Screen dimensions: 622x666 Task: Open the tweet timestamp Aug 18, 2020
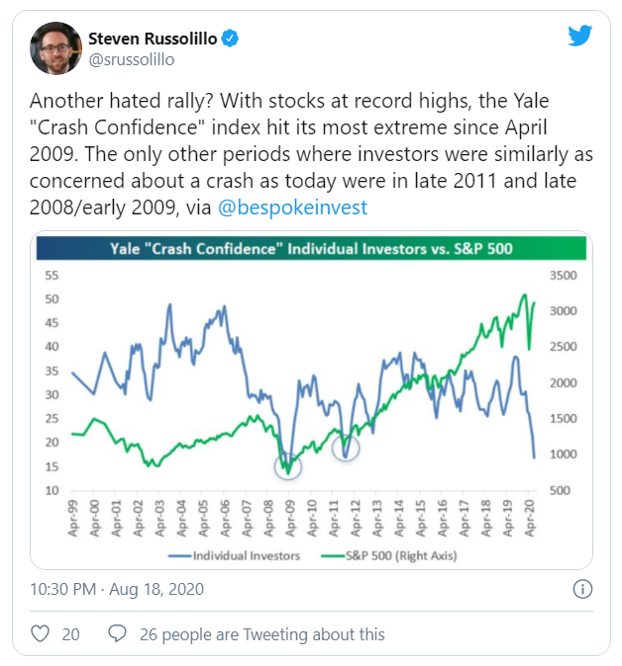117,589
